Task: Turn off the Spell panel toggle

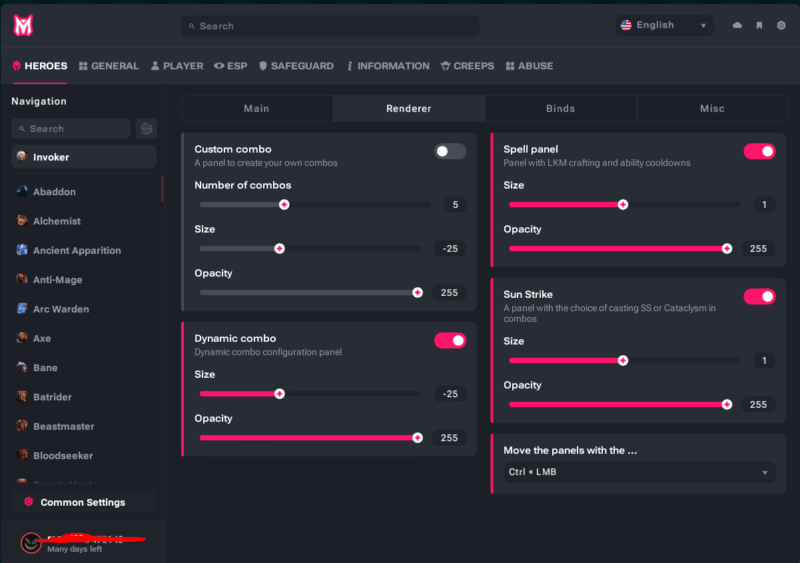Action: click(x=759, y=151)
